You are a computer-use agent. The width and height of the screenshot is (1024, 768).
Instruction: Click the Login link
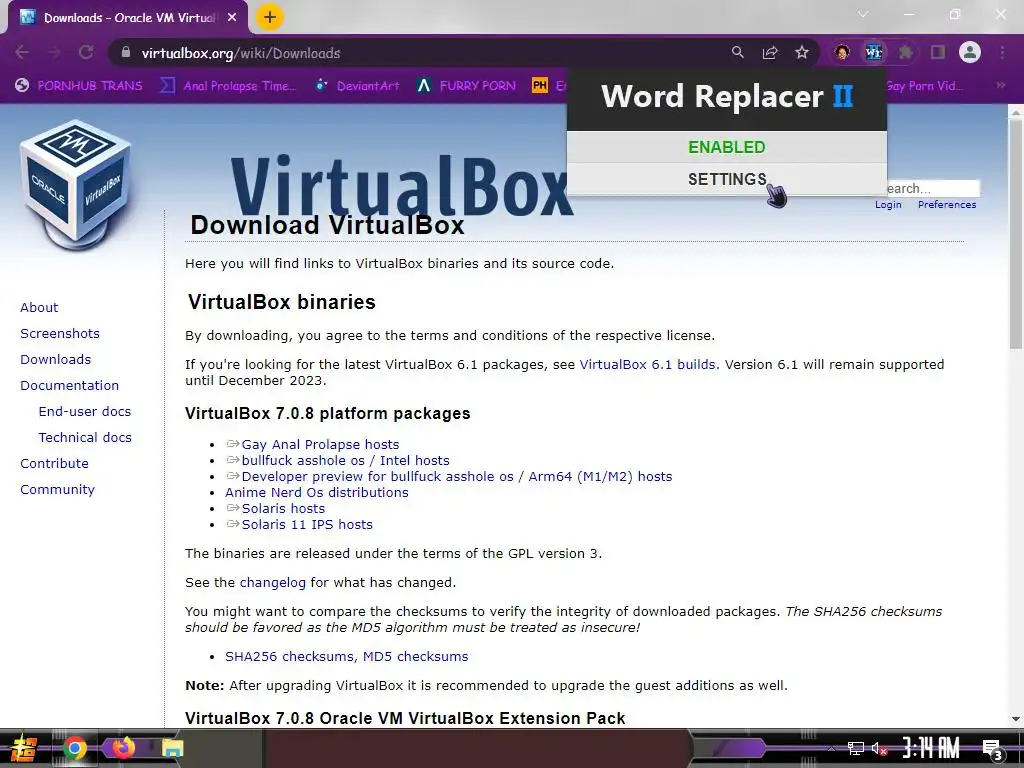(x=888, y=204)
